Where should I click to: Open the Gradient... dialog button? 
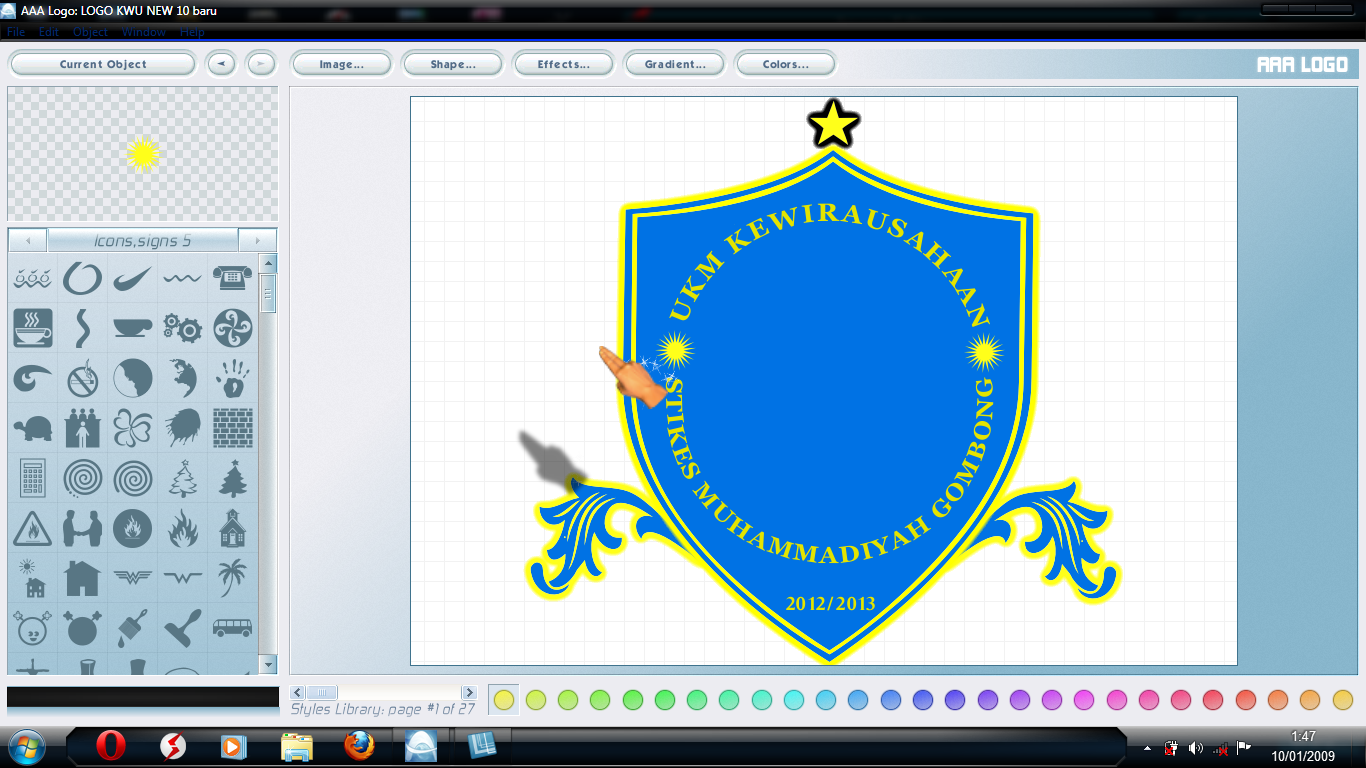point(674,64)
